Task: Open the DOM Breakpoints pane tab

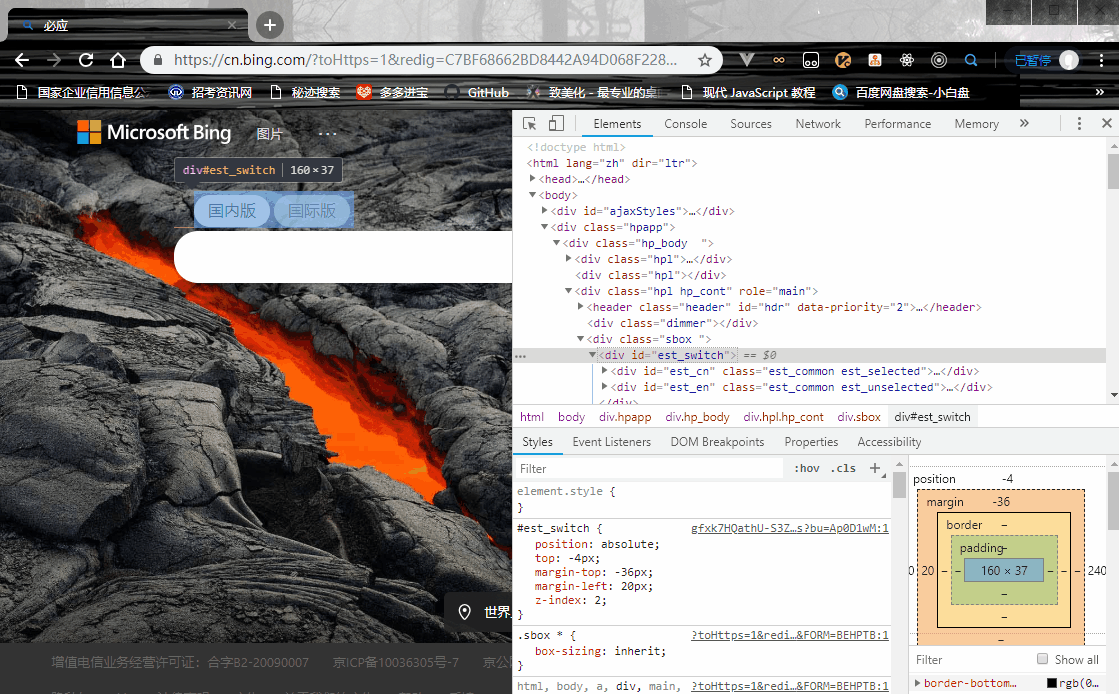Action: tap(717, 442)
